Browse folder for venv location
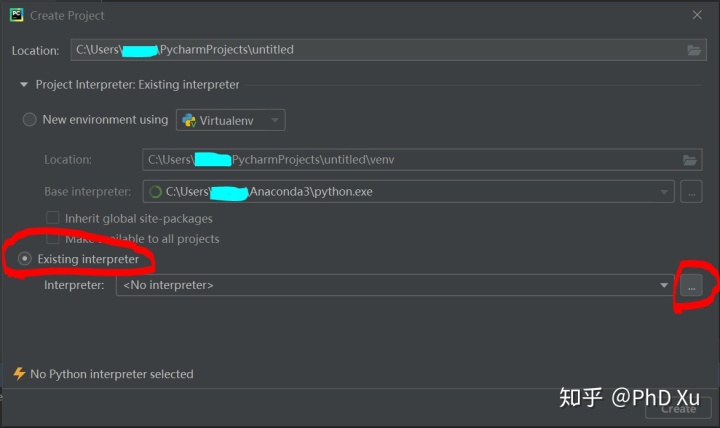Screen dimensions: 720x428 (690, 160)
